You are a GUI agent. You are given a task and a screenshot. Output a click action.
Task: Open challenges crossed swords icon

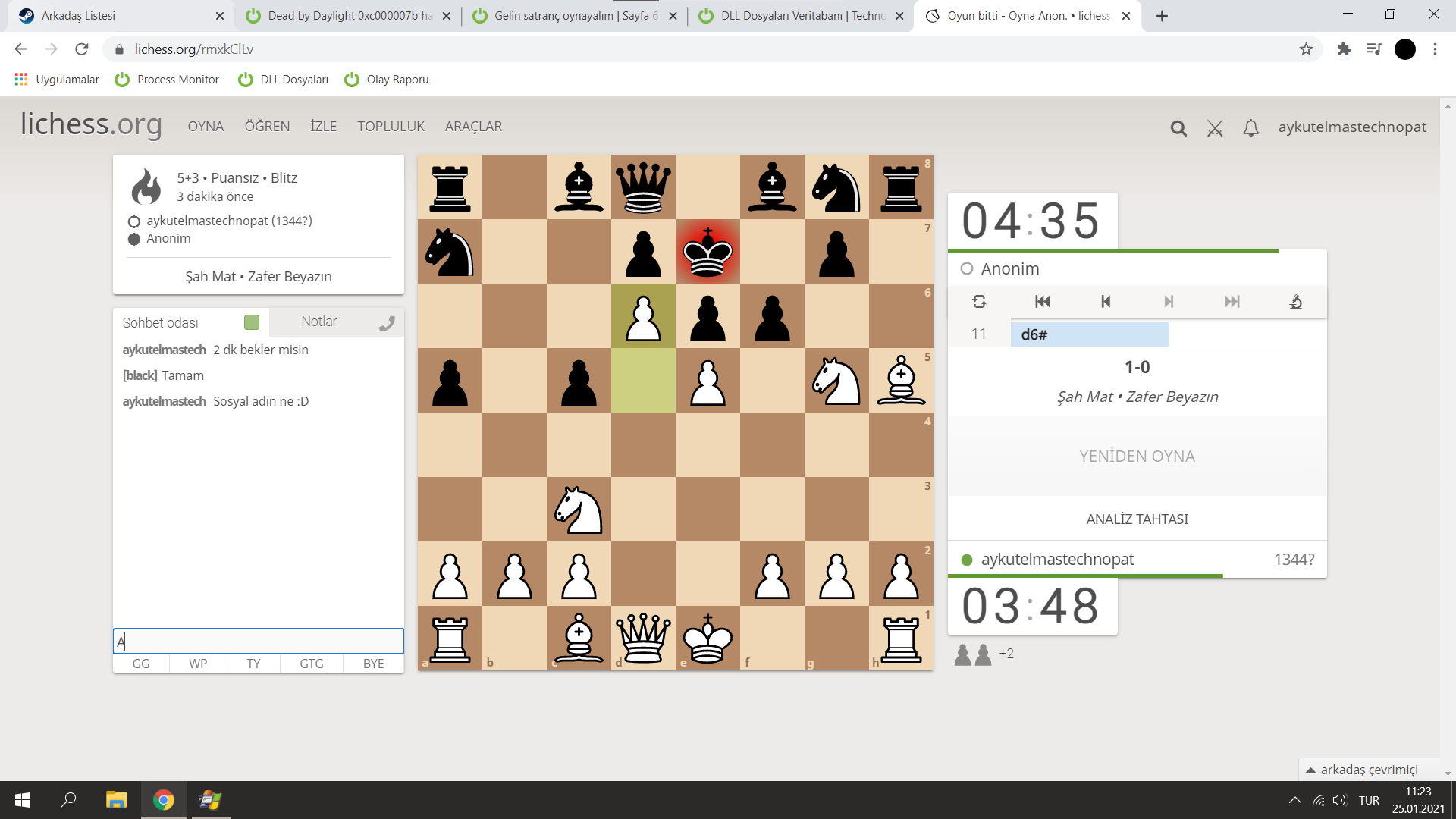(x=1215, y=128)
